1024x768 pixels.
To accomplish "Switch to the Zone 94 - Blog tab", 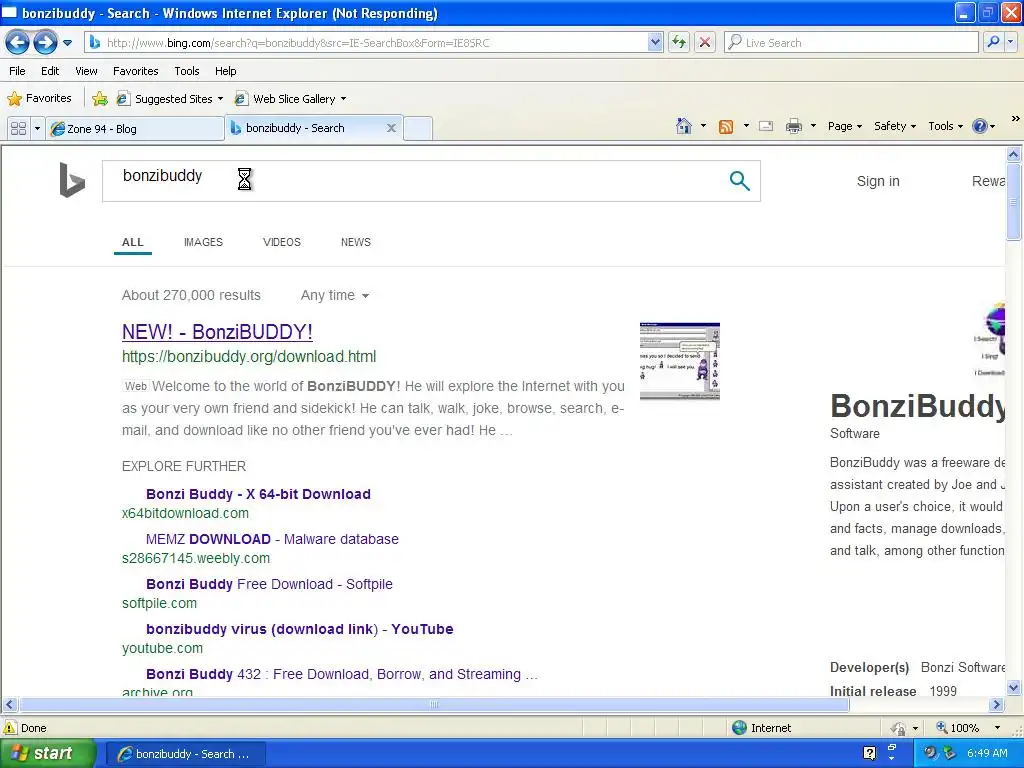I will point(135,129).
